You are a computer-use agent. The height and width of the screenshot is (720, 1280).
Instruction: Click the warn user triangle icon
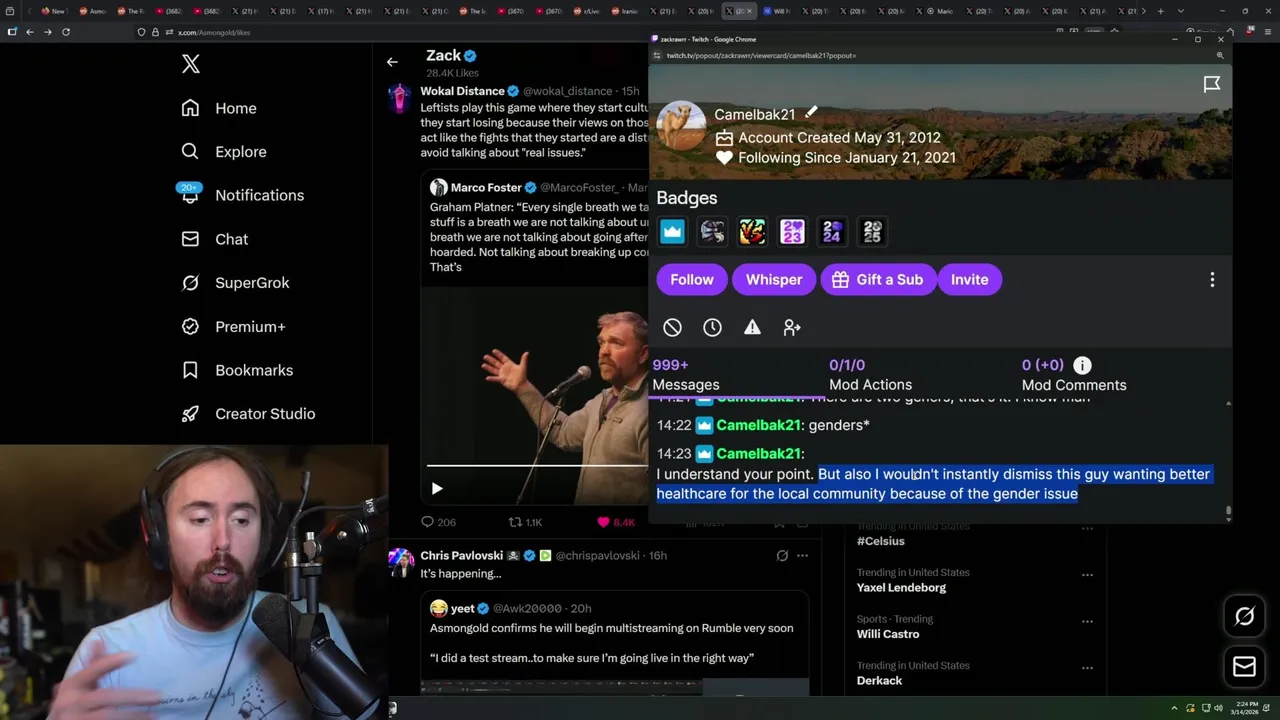tap(752, 327)
